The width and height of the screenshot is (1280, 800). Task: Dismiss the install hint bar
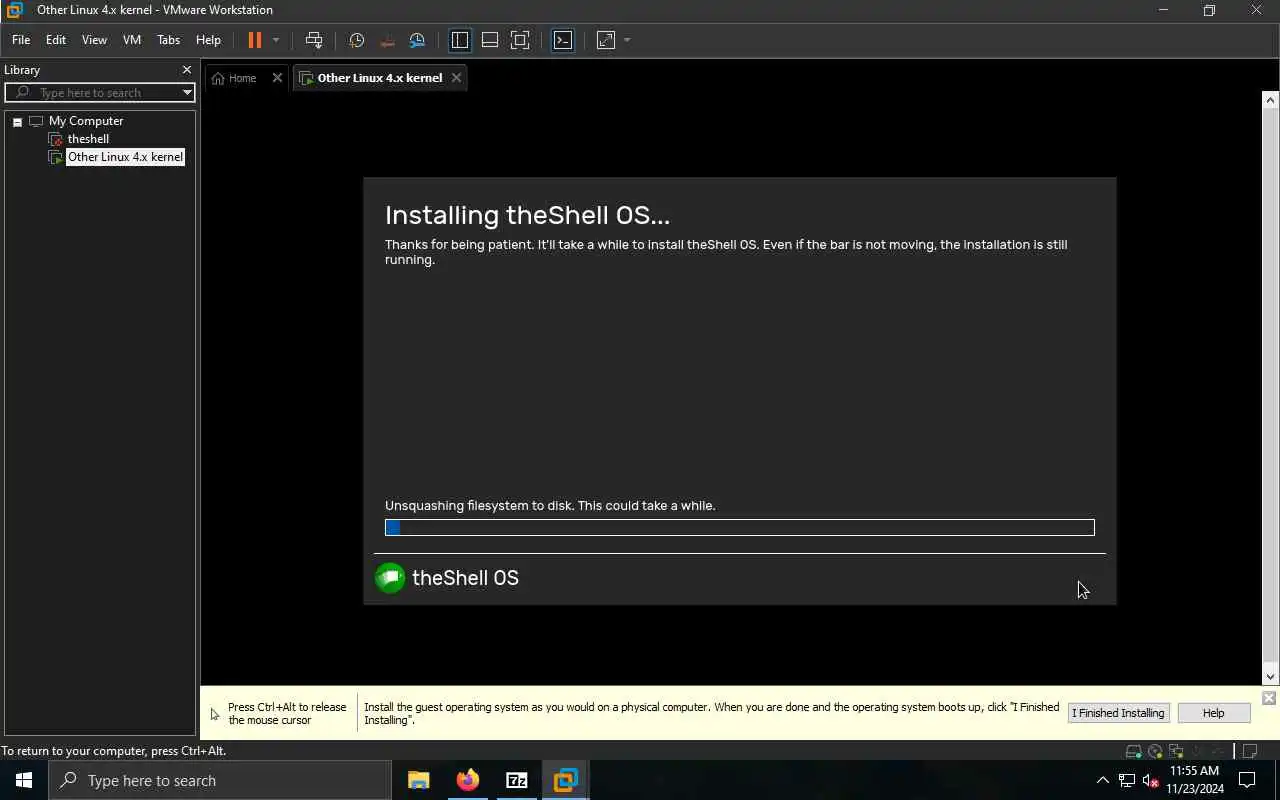tap(1269, 698)
